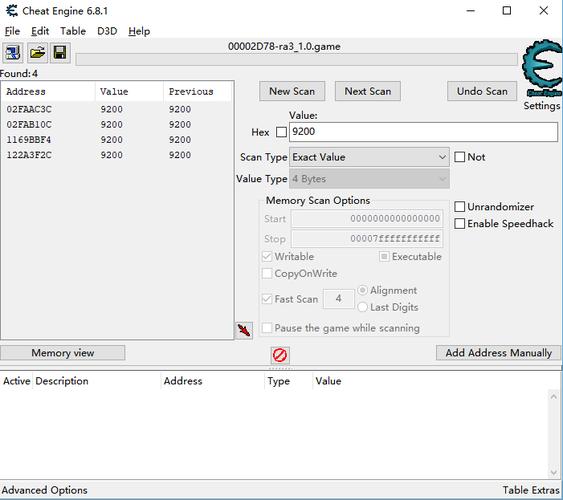
Task: Open the D3D menu
Action: [107, 31]
